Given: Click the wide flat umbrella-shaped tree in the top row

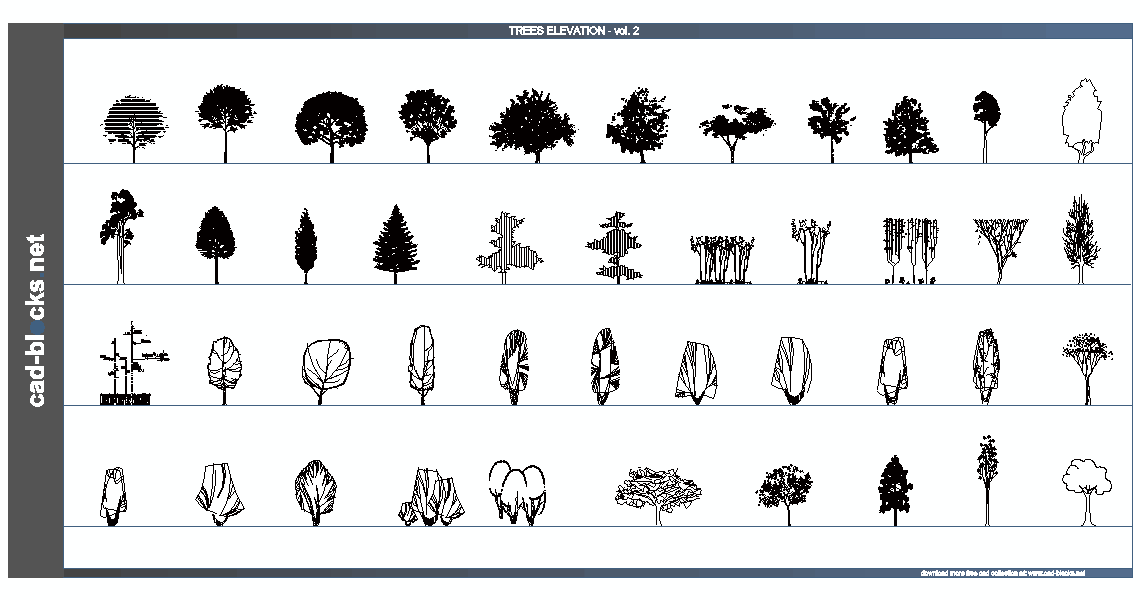Looking at the screenshot, I should point(736,127).
